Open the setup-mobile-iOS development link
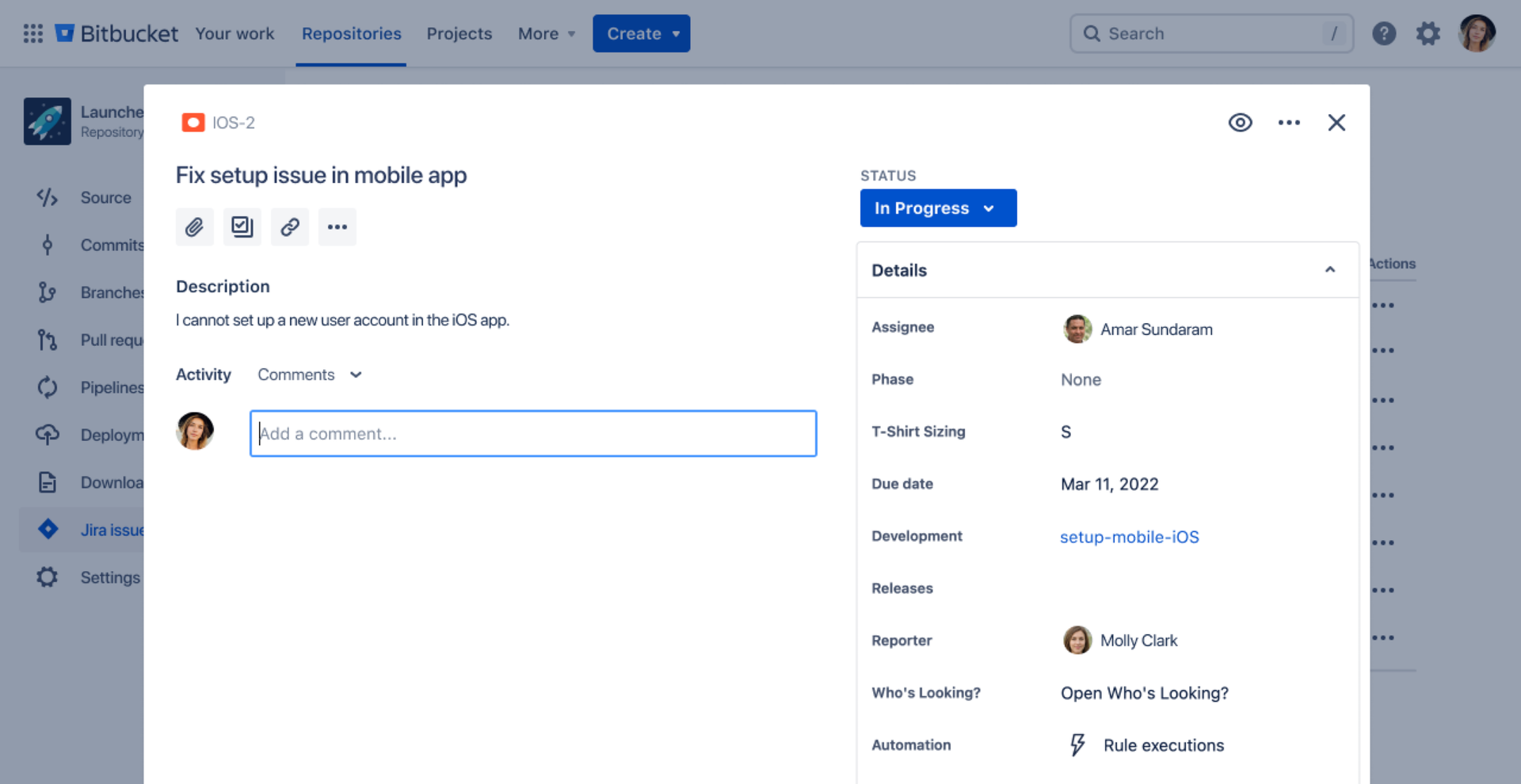1521x784 pixels. pos(1129,537)
